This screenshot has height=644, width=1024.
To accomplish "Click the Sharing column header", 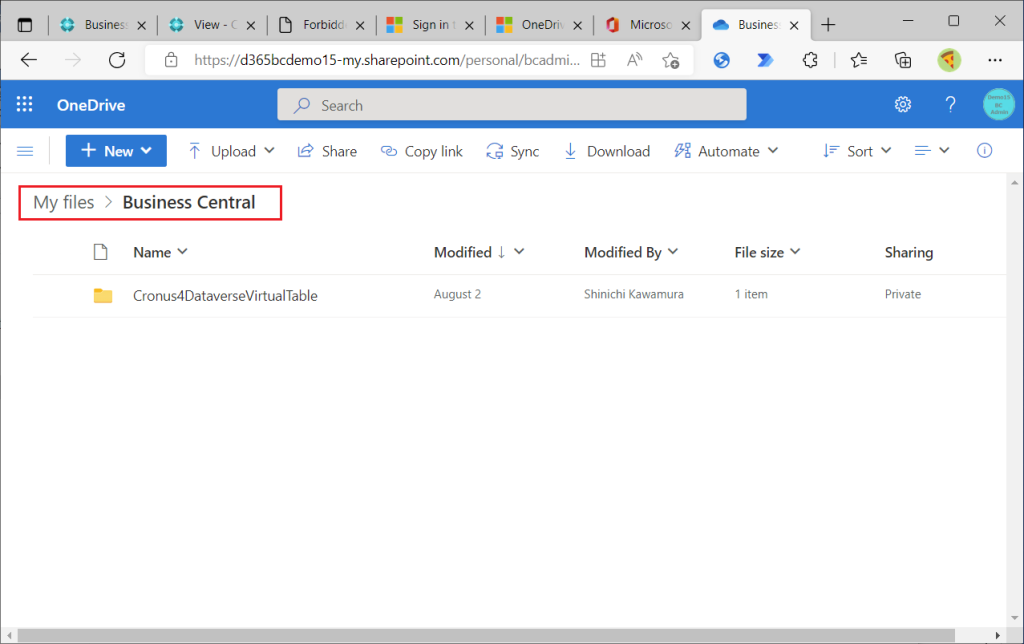I will 908,252.
